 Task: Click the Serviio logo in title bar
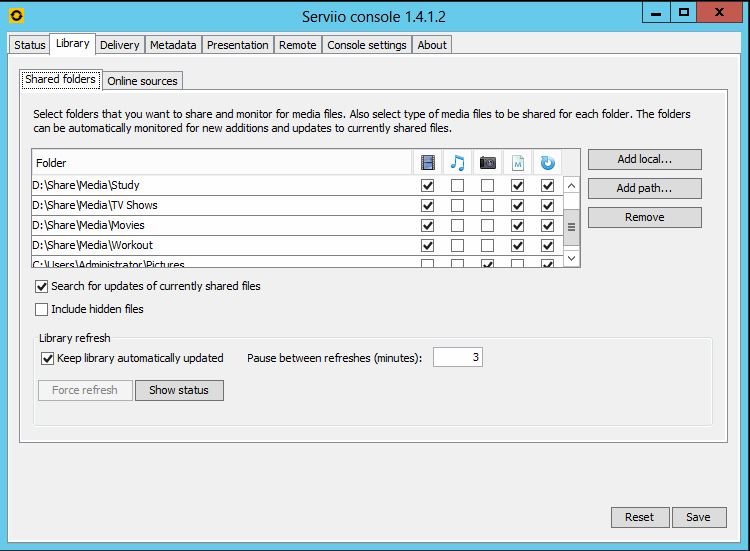(x=15, y=14)
